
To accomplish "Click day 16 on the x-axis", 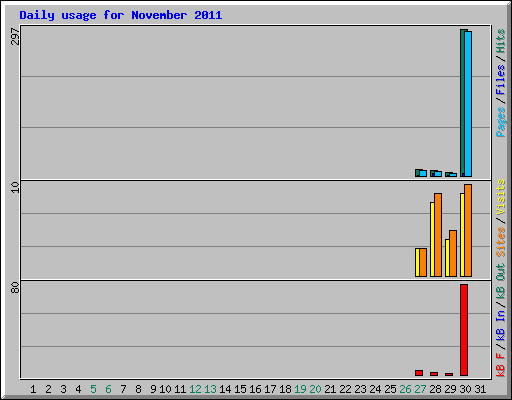I will coord(255,389).
